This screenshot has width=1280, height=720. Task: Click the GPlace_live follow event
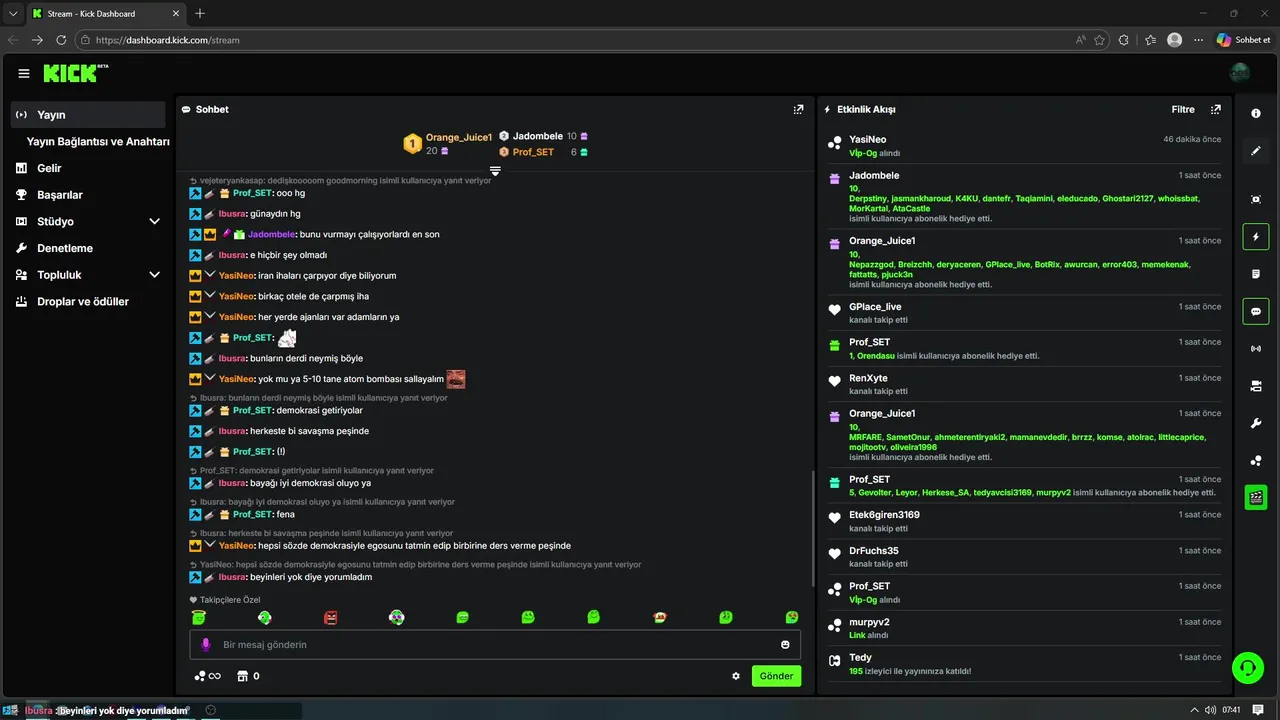point(1025,313)
